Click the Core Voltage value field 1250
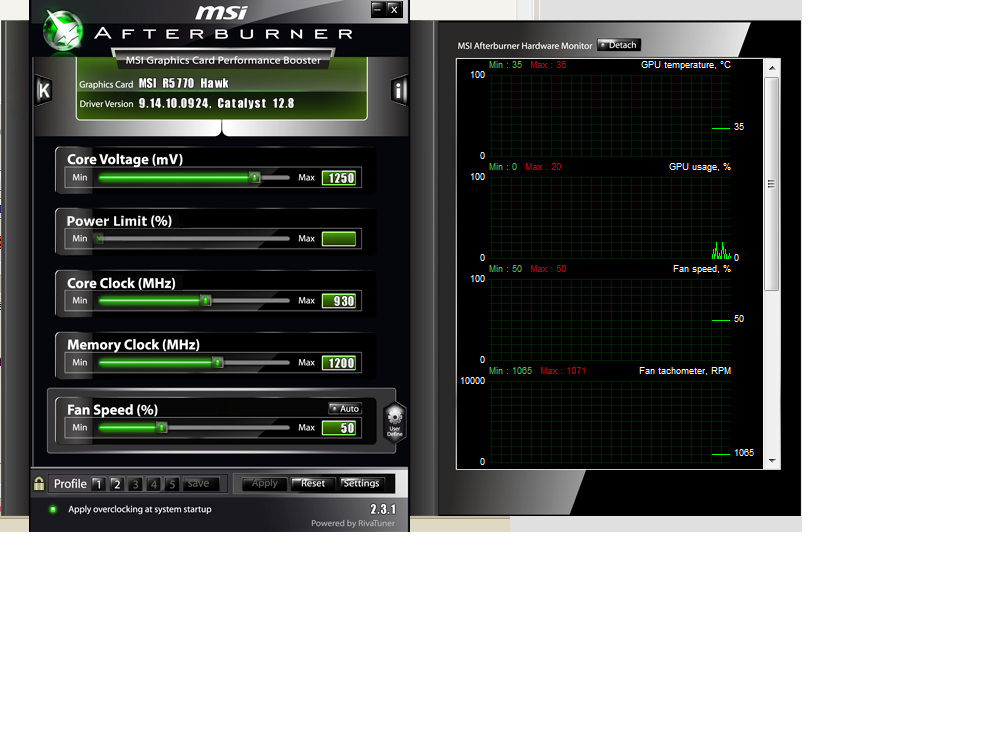This screenshot has width=1000, height=750. point(341,178)
